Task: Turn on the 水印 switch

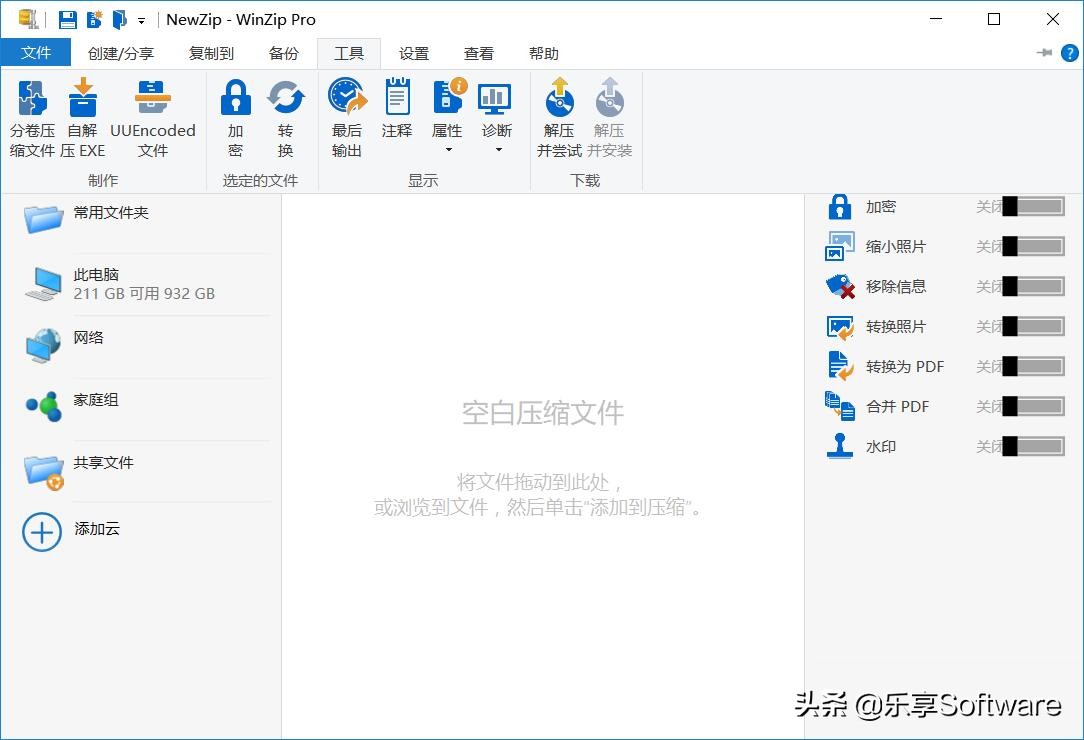Action: pyautogui.click(x=1035, y=447)
